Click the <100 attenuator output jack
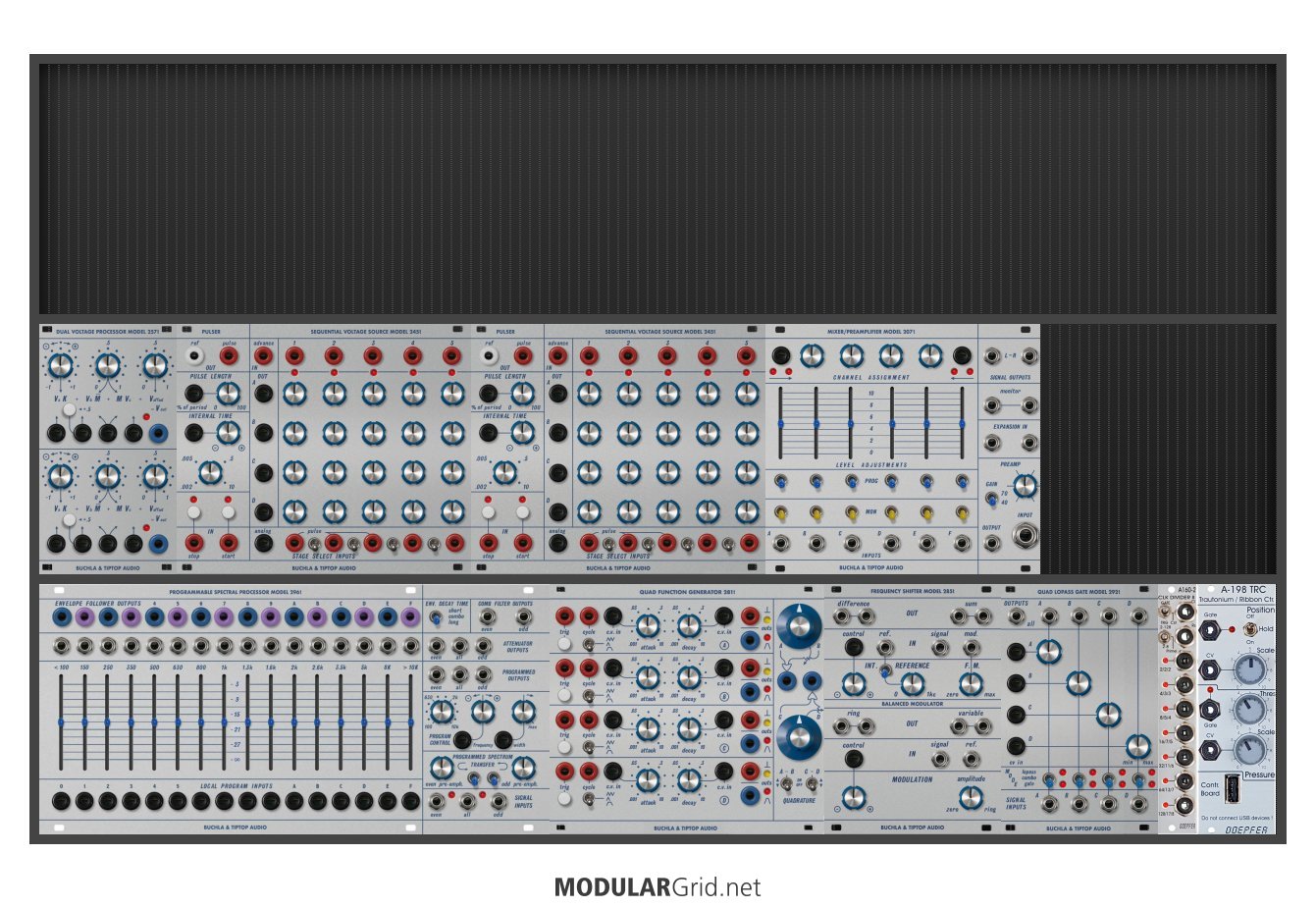The height and width of the screenshot is (908, 1316). (61, 646)
